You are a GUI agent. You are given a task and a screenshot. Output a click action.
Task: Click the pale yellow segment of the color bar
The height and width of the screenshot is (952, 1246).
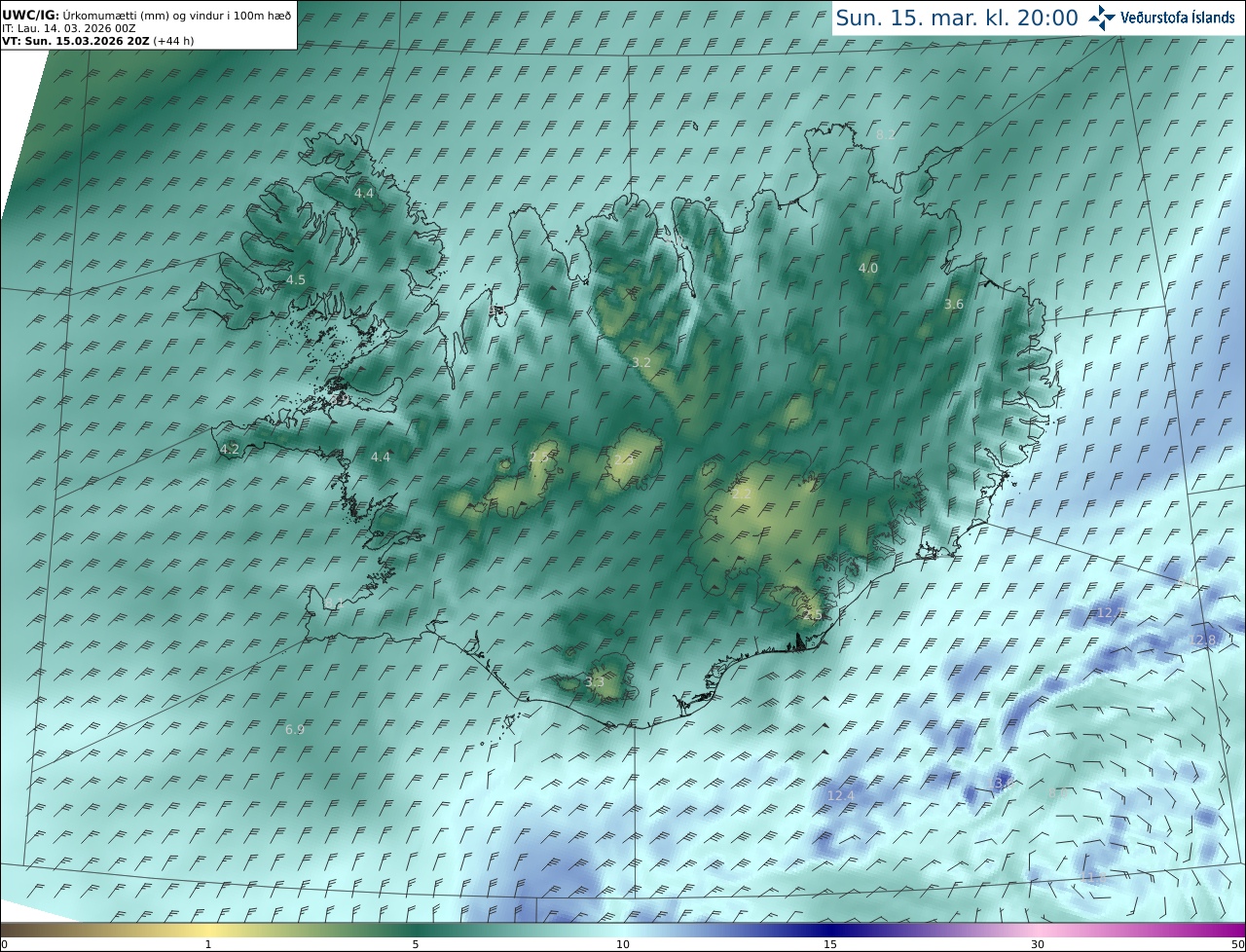pyautogui.click(x=208, y=930)
